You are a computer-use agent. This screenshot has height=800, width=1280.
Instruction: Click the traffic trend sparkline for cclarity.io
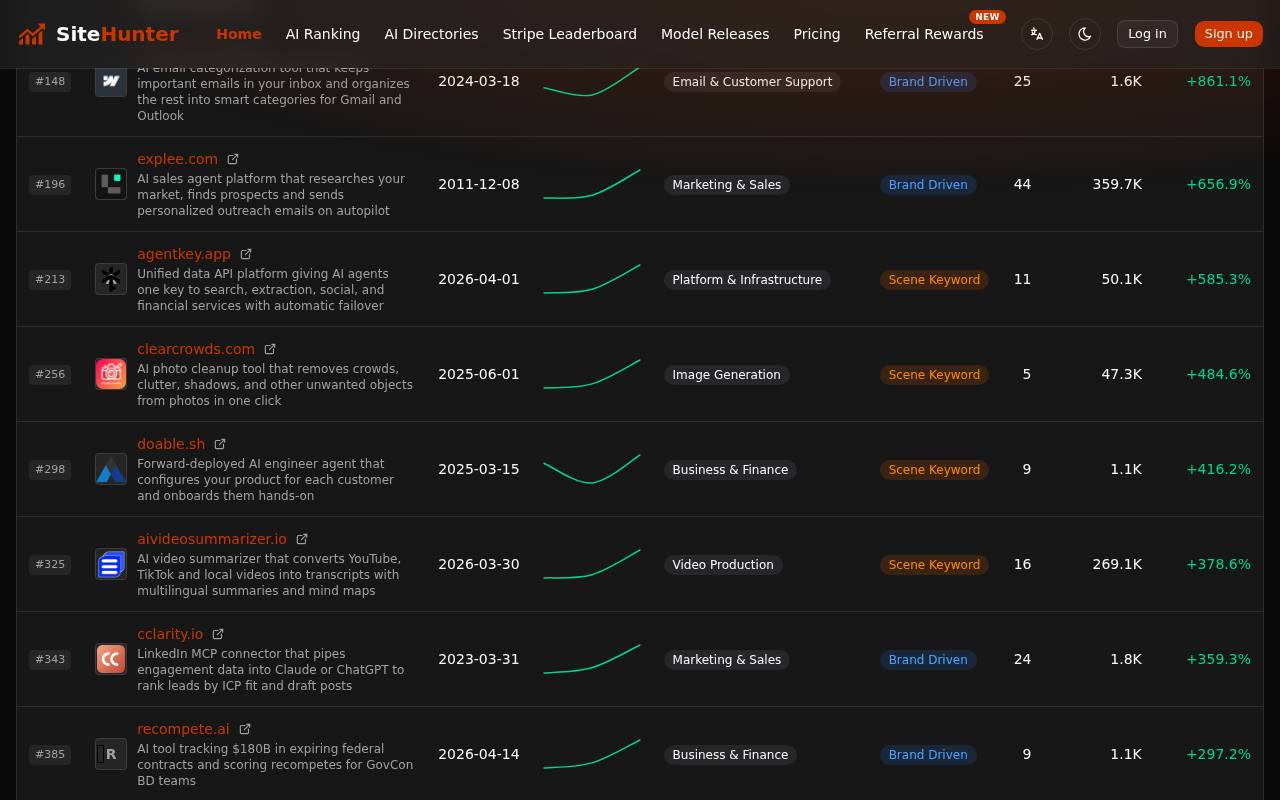coord(592,659)
